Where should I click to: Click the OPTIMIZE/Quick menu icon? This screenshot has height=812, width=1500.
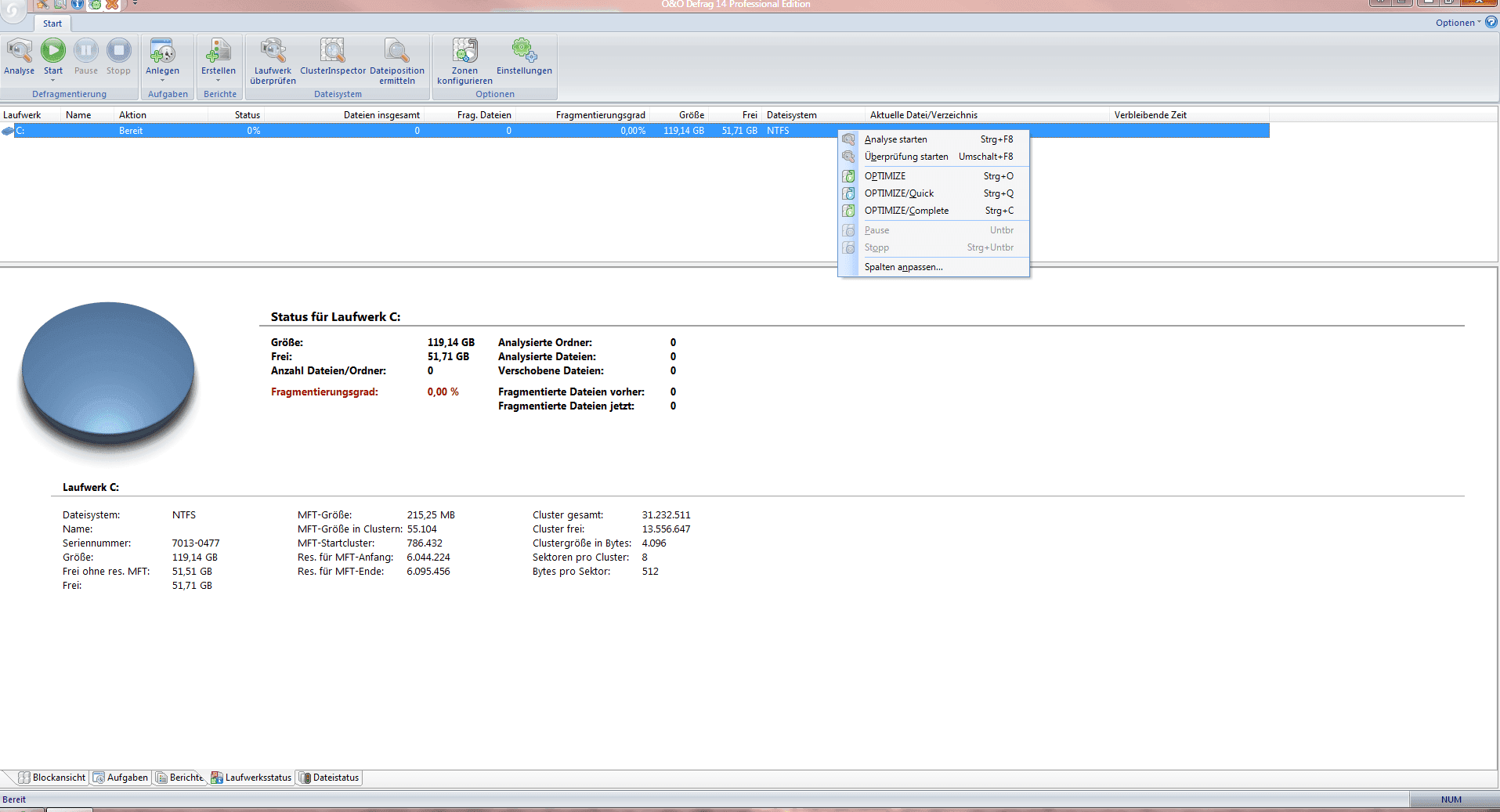click(848, 193)
